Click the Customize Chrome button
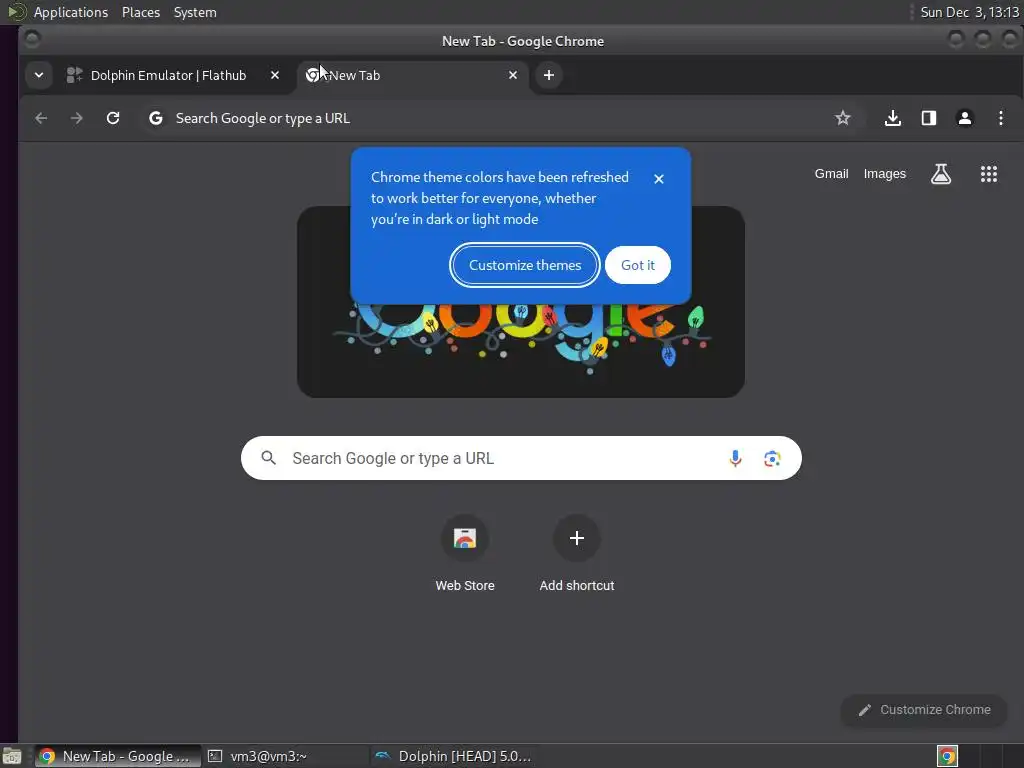The height and width of the screenshot is (768, 1024). pyautogui.click(x=924, y=710)
